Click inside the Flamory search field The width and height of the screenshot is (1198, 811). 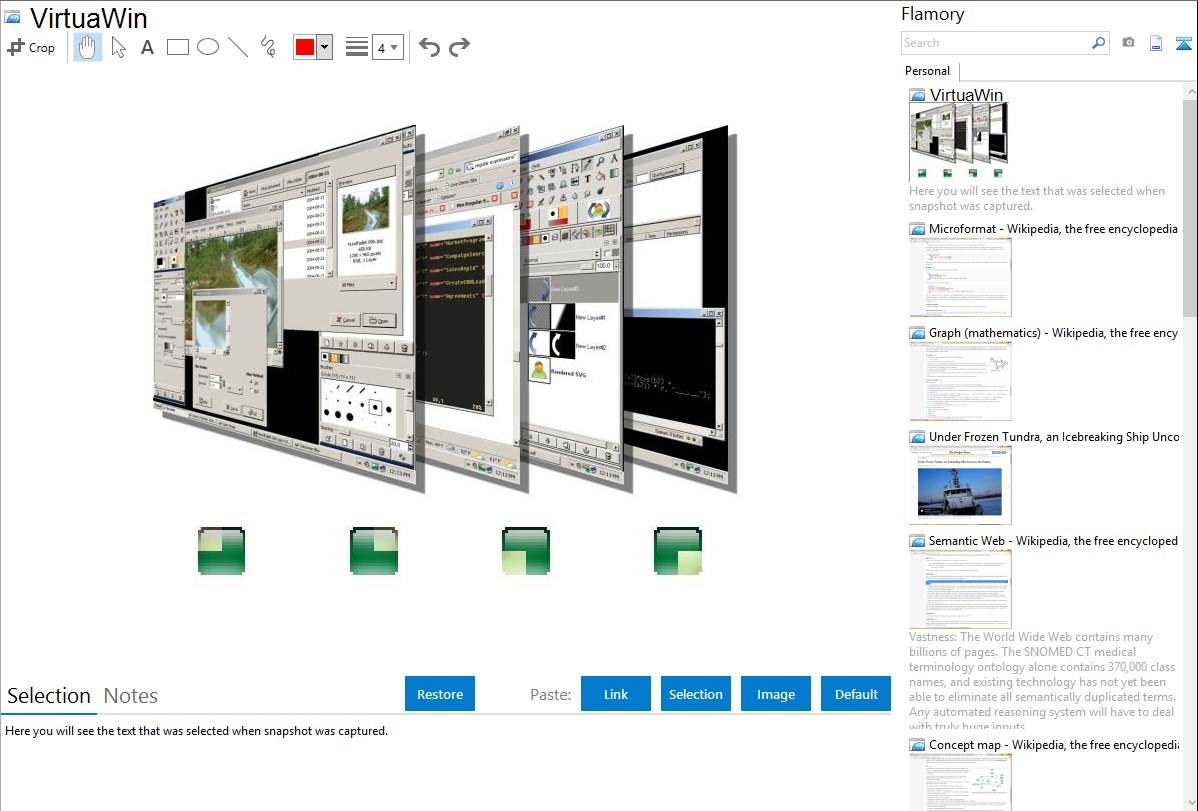click(995, 43)
